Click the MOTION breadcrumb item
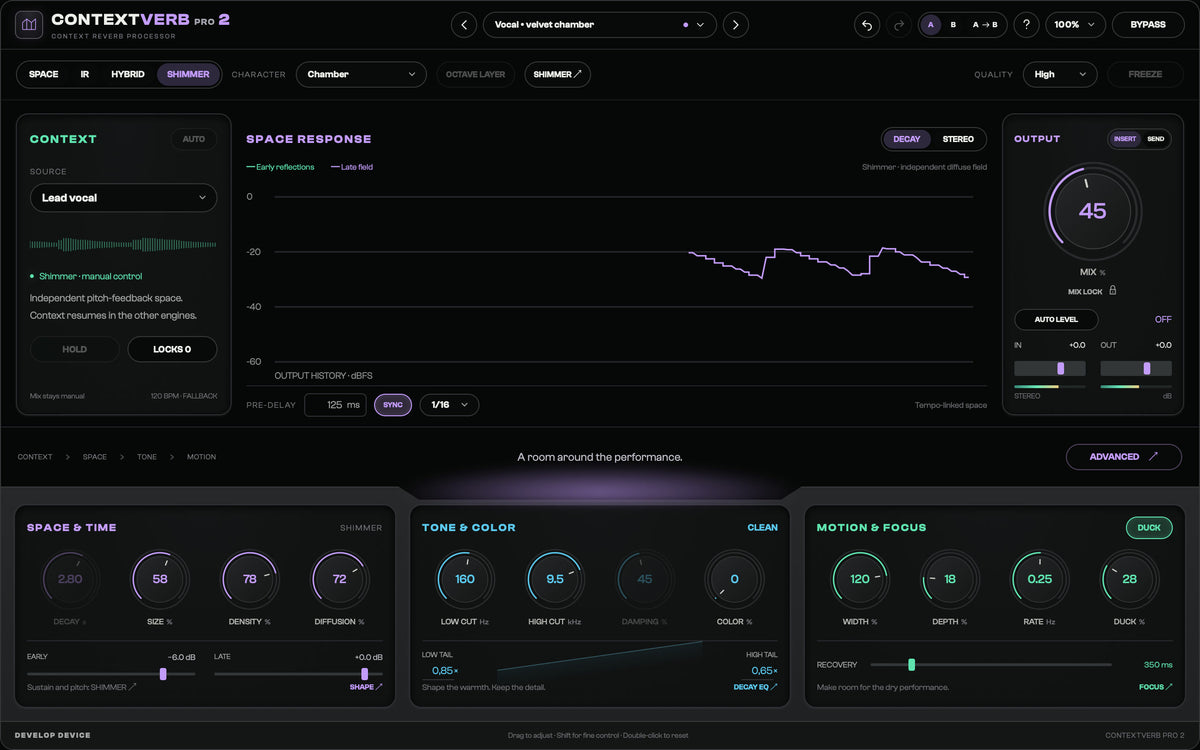The image size is (1200, 750). click(201, 457)
